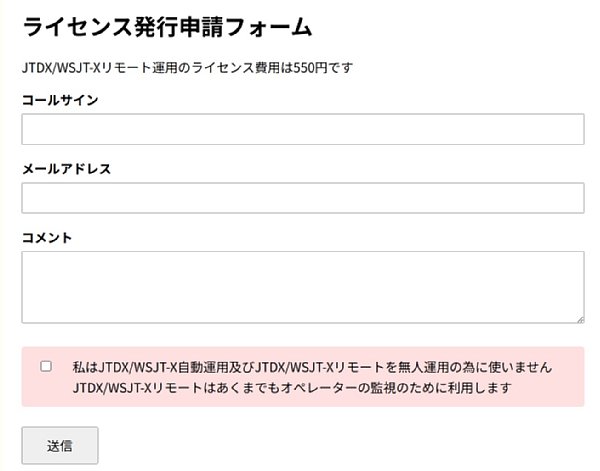Click the word ライセンス in the page title

[71, 27]
